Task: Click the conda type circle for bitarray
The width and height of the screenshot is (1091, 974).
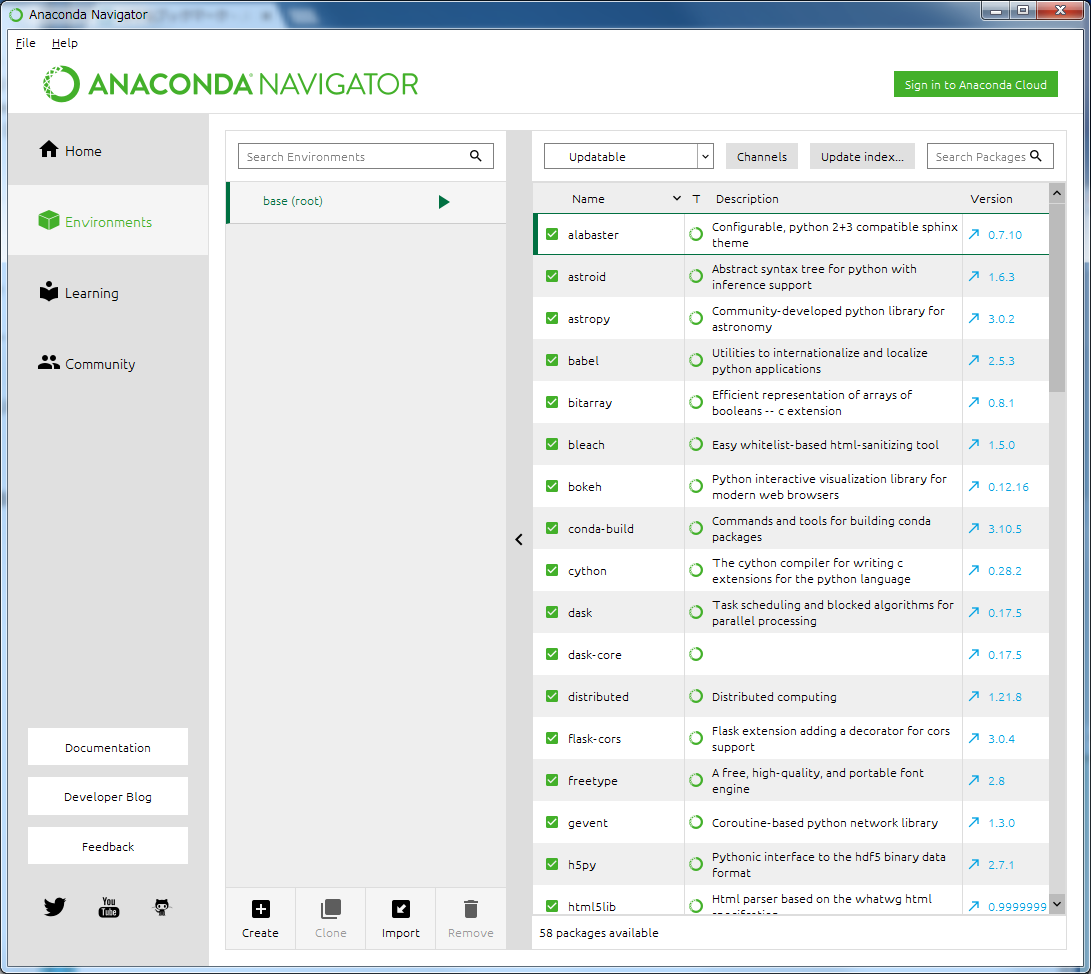Action: pyautogui.click(x=696, y=402)
